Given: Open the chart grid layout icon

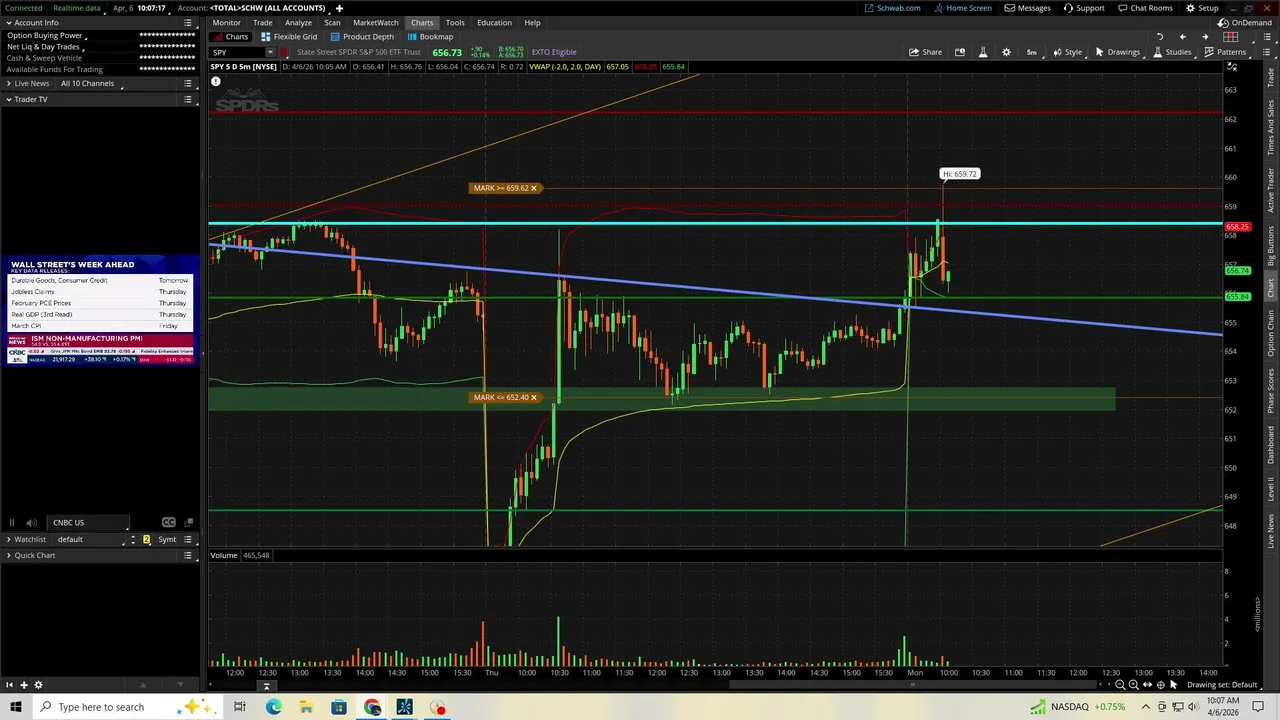Looking at the screenshot, I should tap(1231, 37).
